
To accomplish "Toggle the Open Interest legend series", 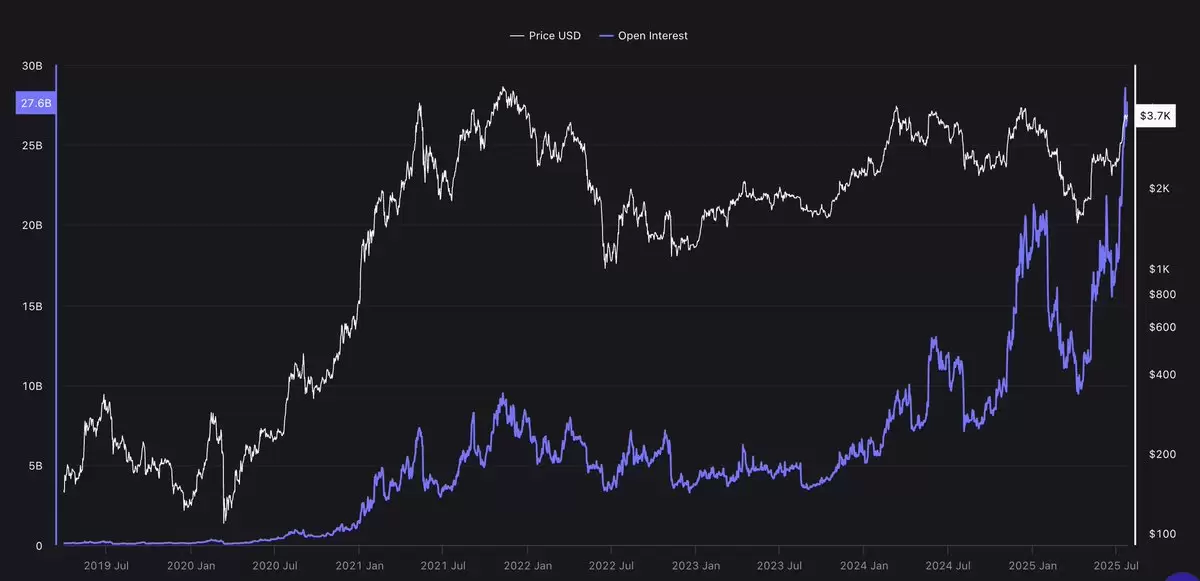I will tap(643, 36).
